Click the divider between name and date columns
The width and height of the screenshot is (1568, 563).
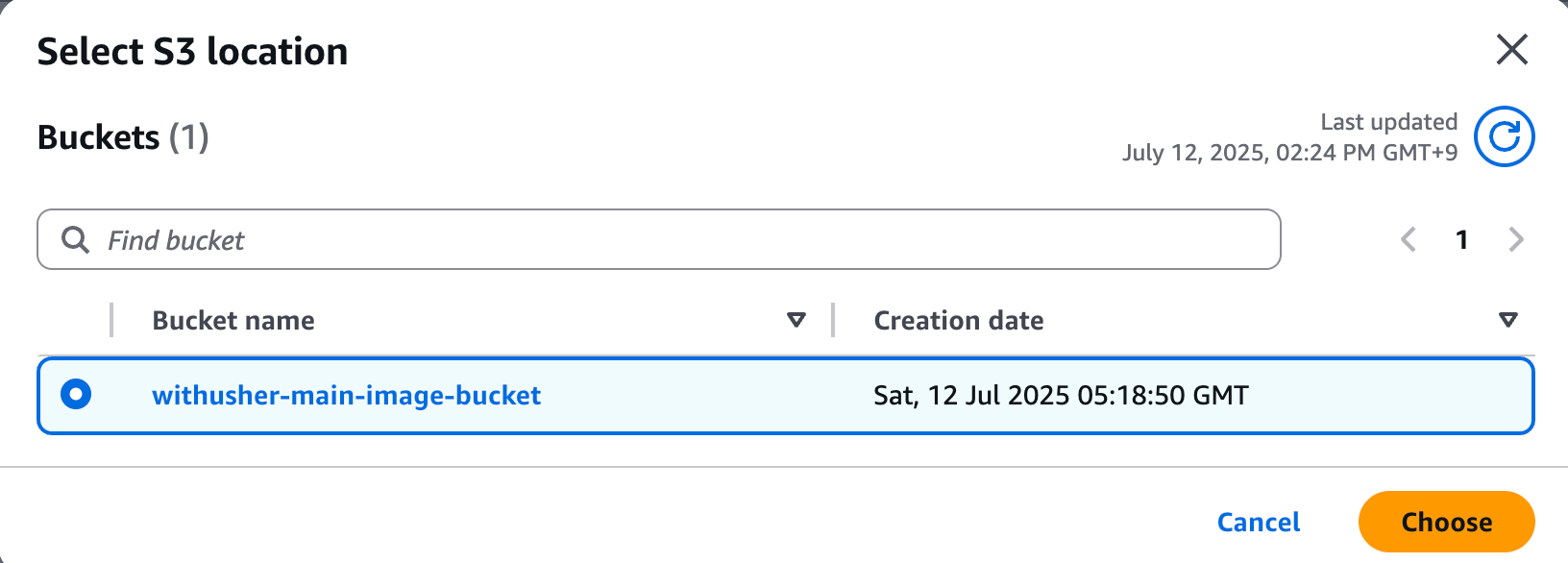pos(833,320)
